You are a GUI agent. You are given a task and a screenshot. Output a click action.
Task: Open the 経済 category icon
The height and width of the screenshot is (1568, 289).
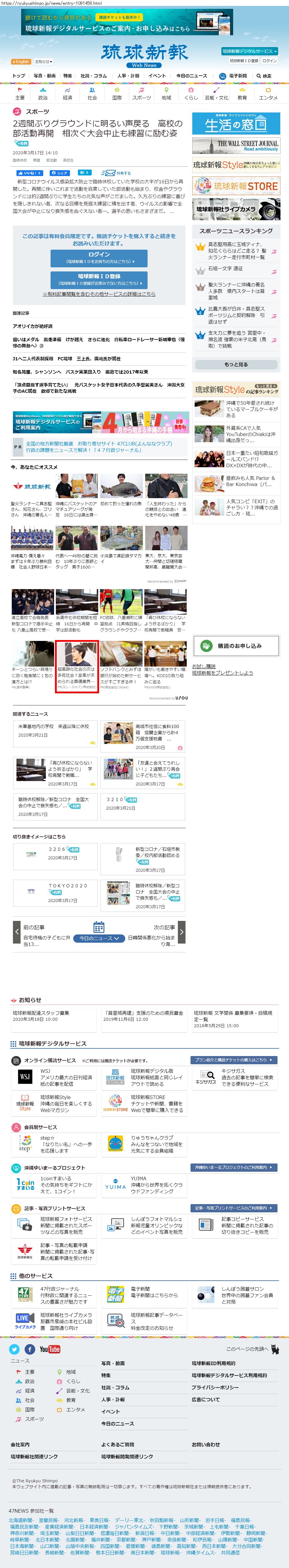[68, 93]
